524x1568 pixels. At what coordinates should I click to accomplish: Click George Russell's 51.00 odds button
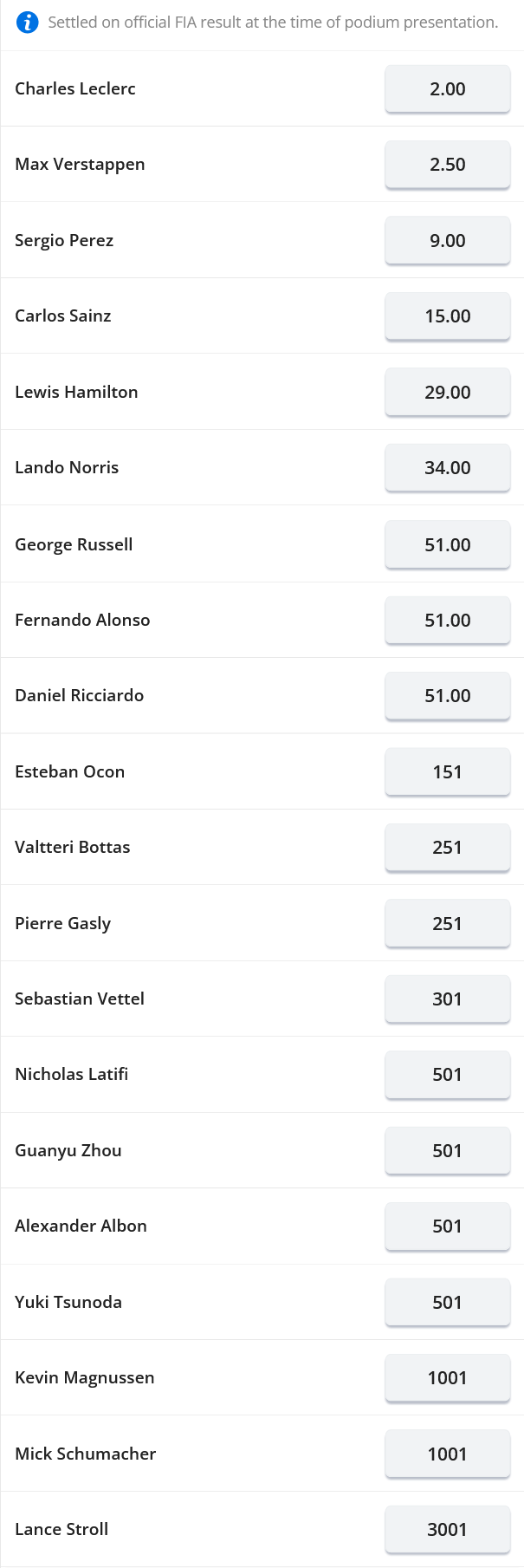pos(447,545)
